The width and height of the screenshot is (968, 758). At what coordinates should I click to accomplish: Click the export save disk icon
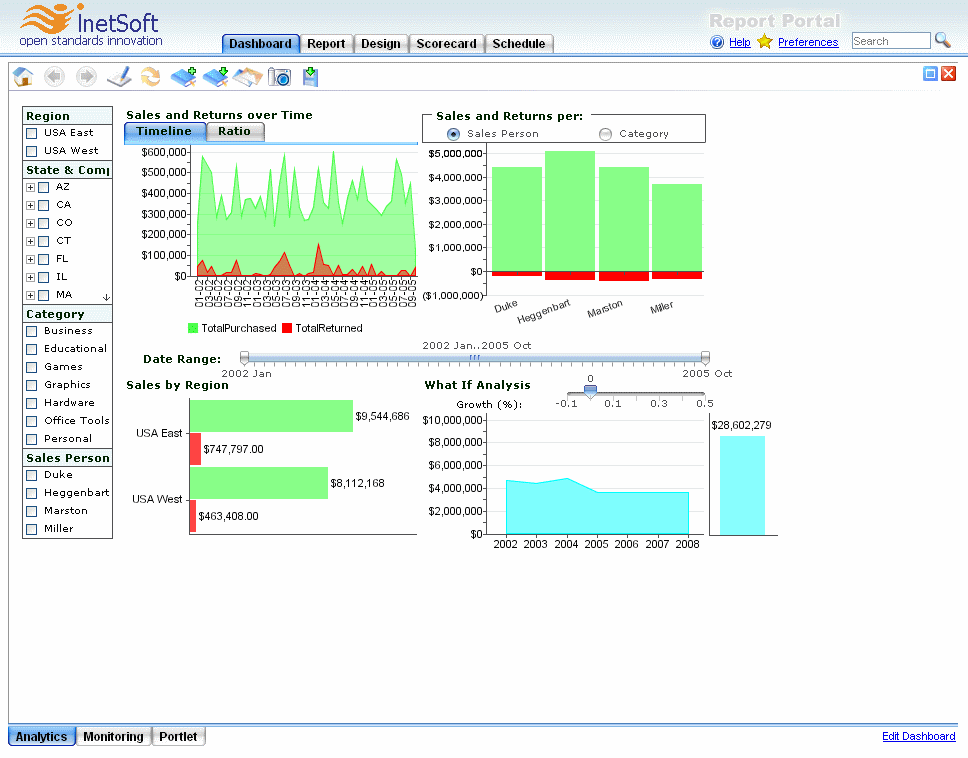[310, 76]
